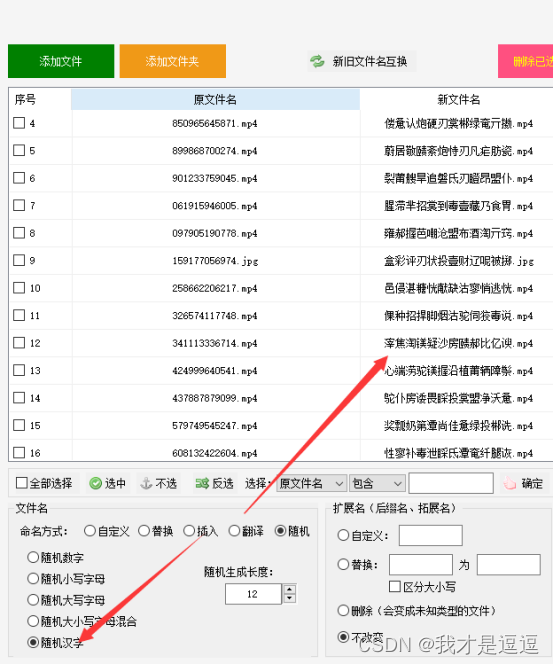Tick the checkbox of row 13
The height and width of the screenshot is (665, 554).
click(19, 370)
